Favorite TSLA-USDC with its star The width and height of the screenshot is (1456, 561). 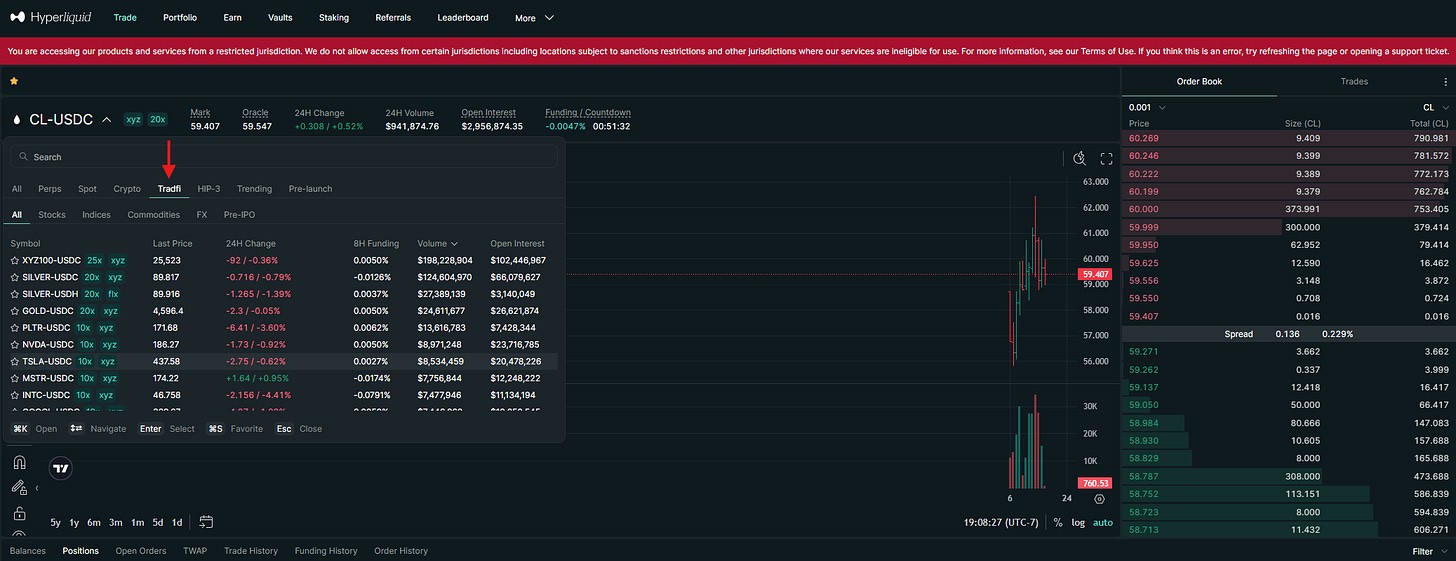[15, 361]
